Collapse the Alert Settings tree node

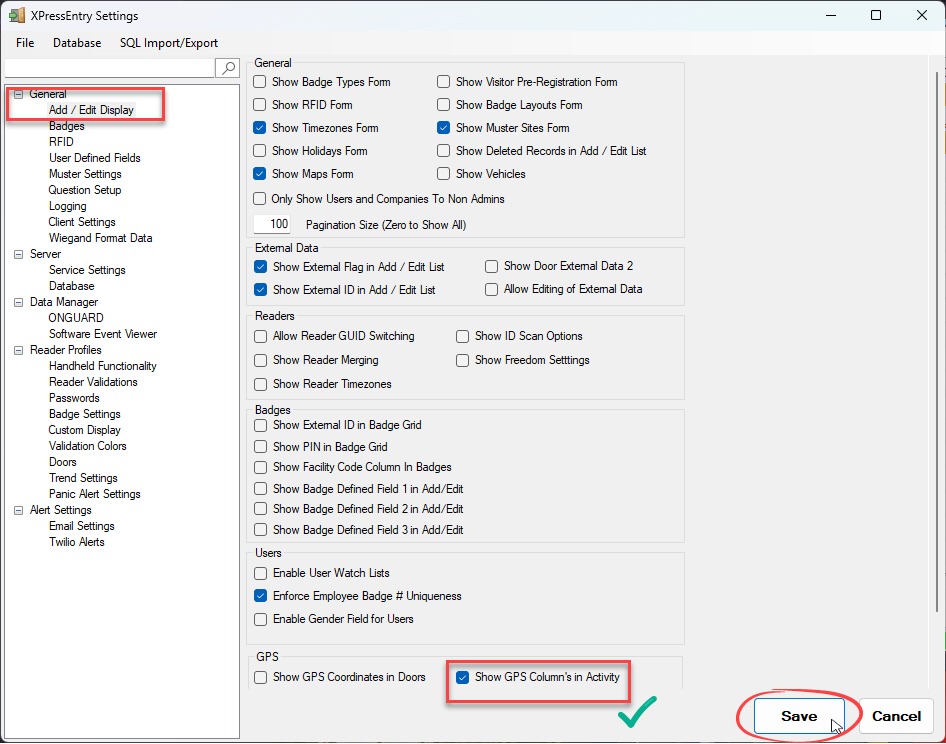point(18,510)
